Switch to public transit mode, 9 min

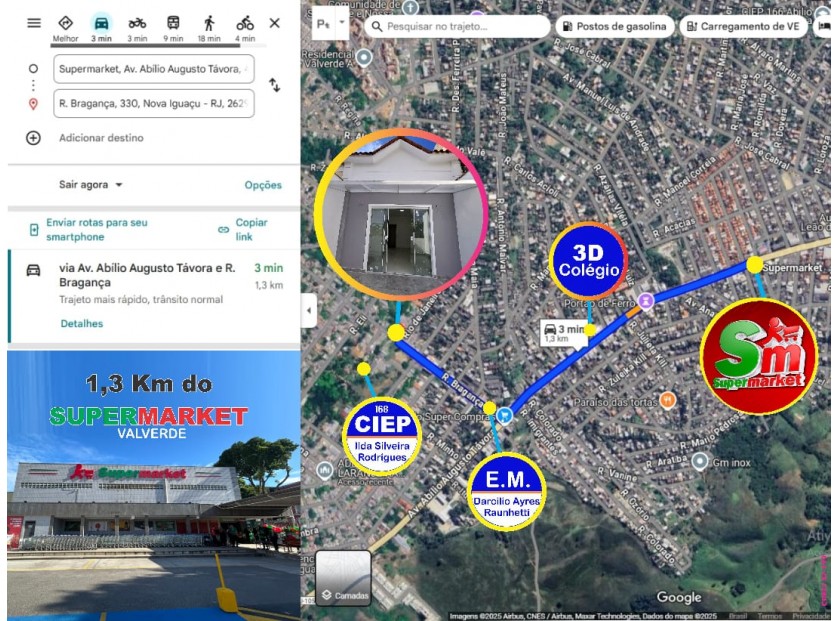pyautogui.click(x=173, y=28)
